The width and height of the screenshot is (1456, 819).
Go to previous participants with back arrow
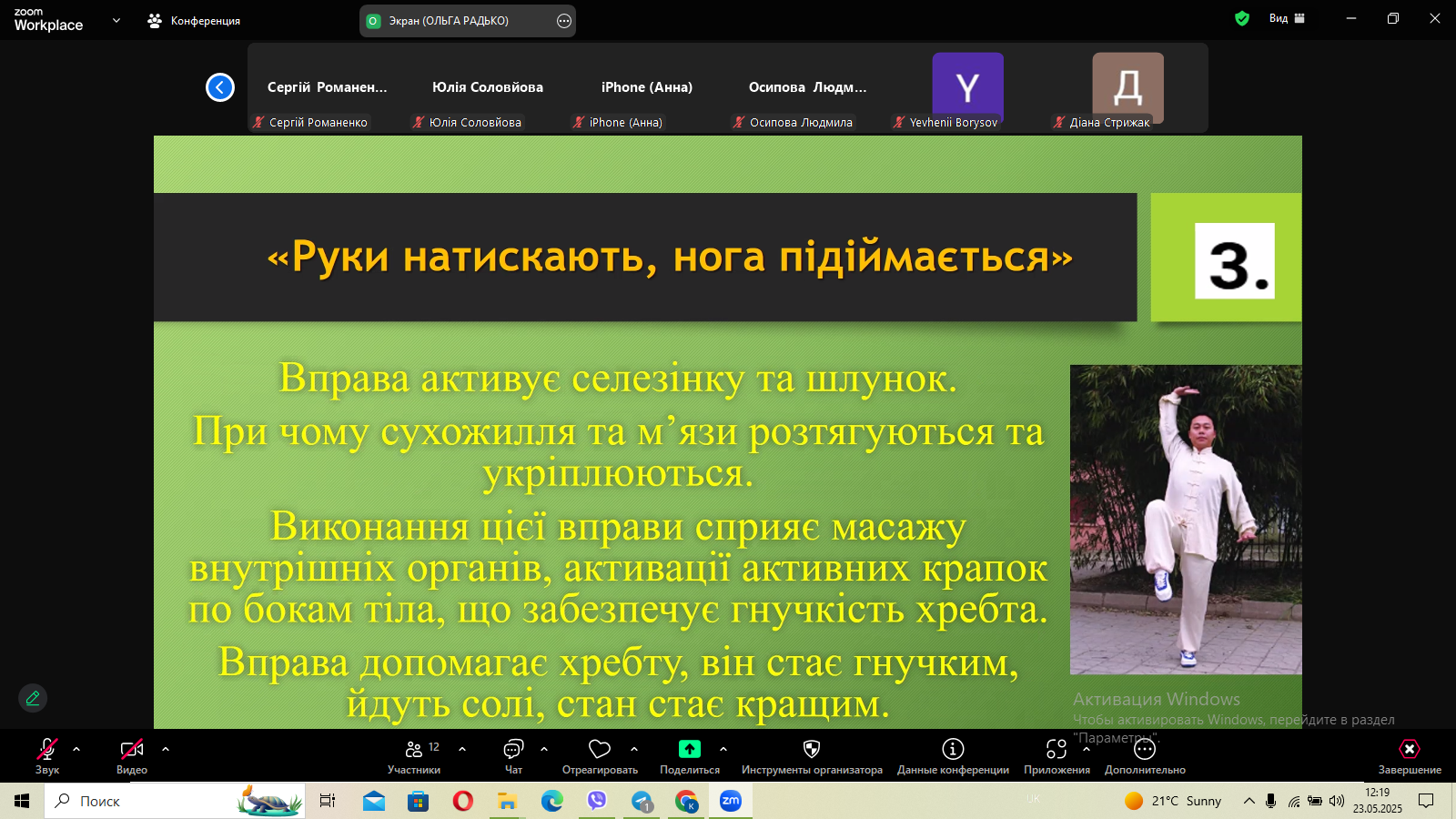(220, 87)
